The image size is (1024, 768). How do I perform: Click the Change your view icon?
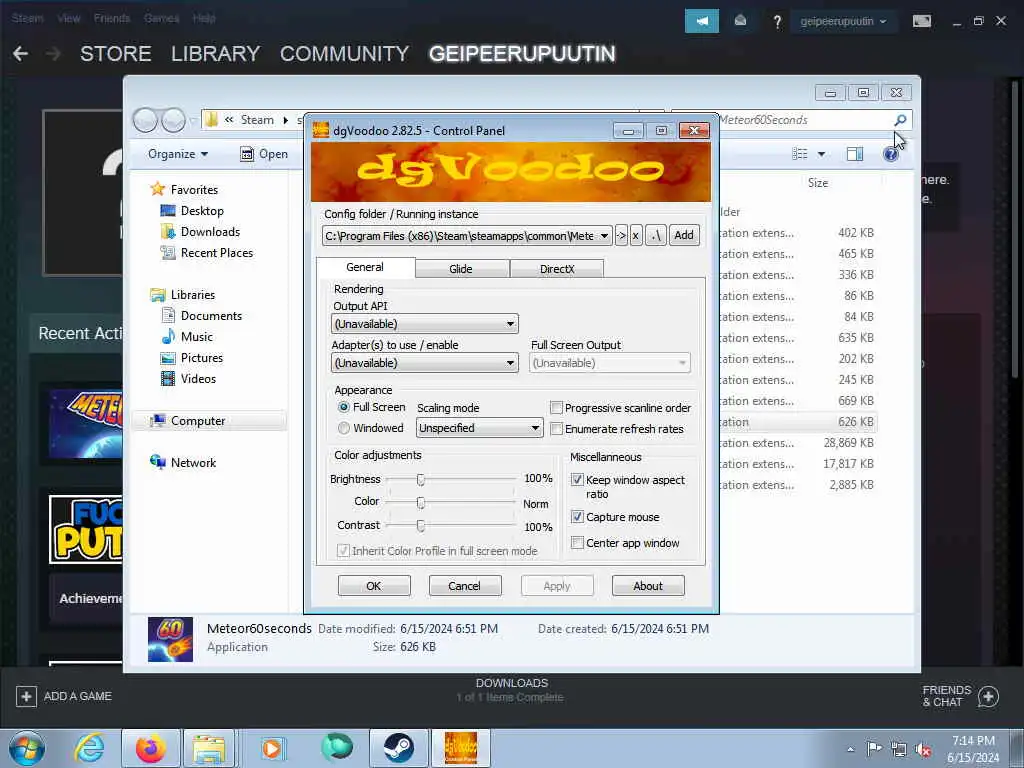pyautogui.click(x=799, y=154)
